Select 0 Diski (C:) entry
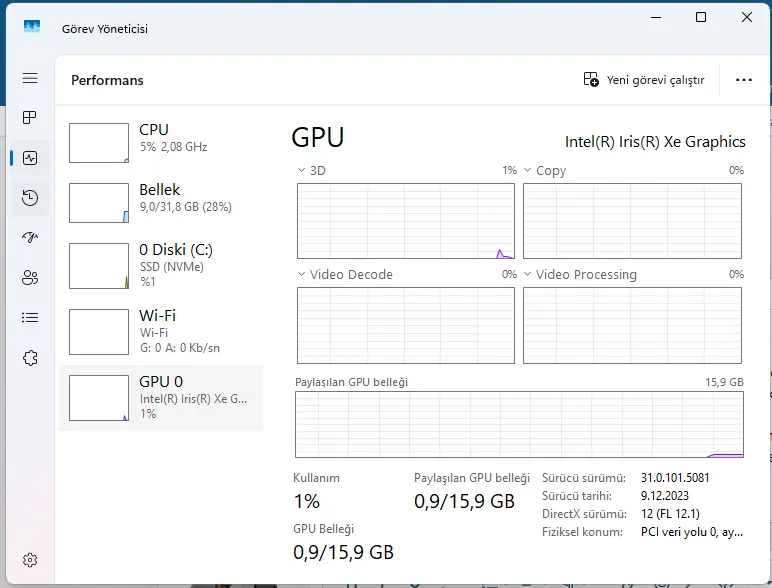The height and width of the screenshot is (588, 772). [x=161, y=265]
